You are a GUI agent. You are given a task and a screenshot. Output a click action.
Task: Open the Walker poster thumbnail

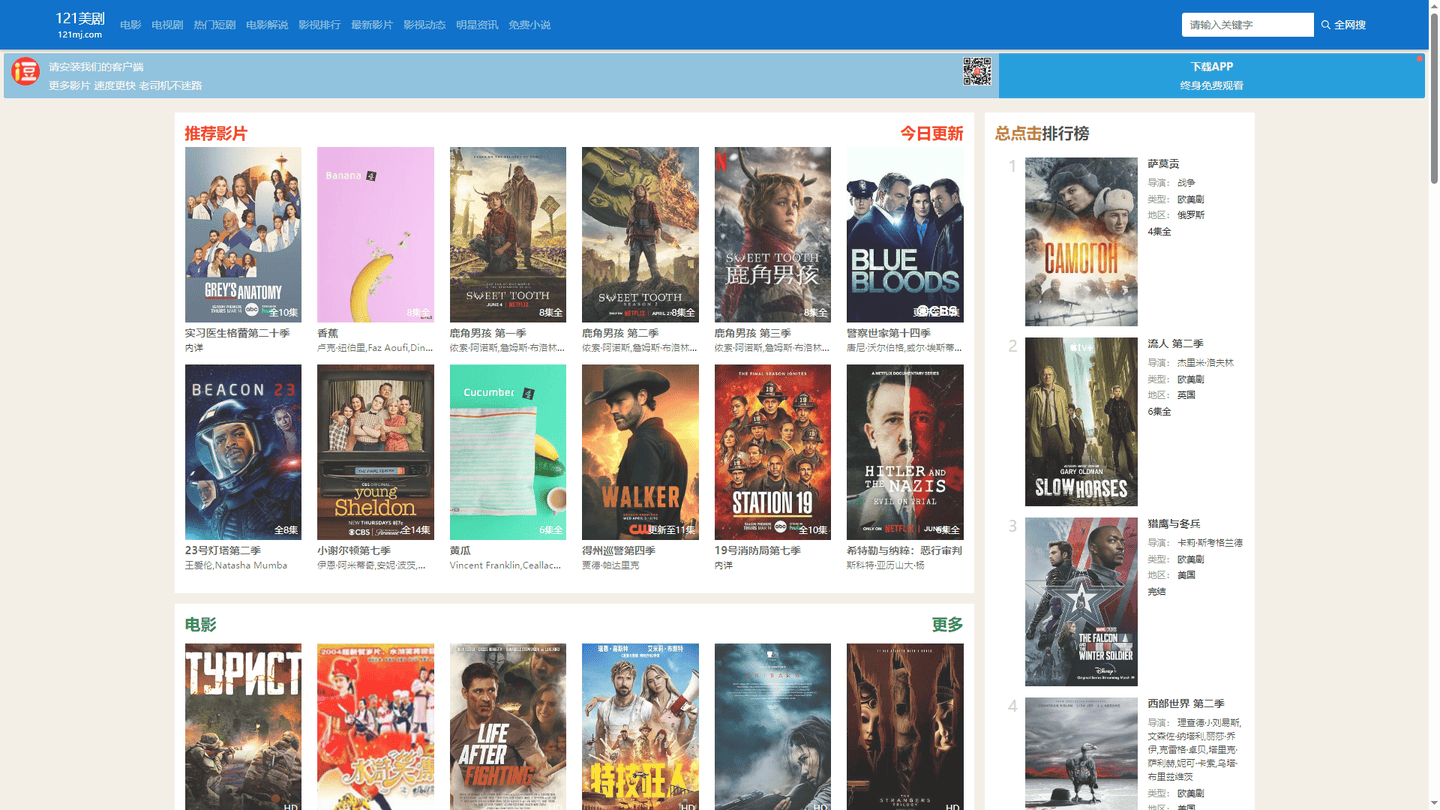point(640,452)
